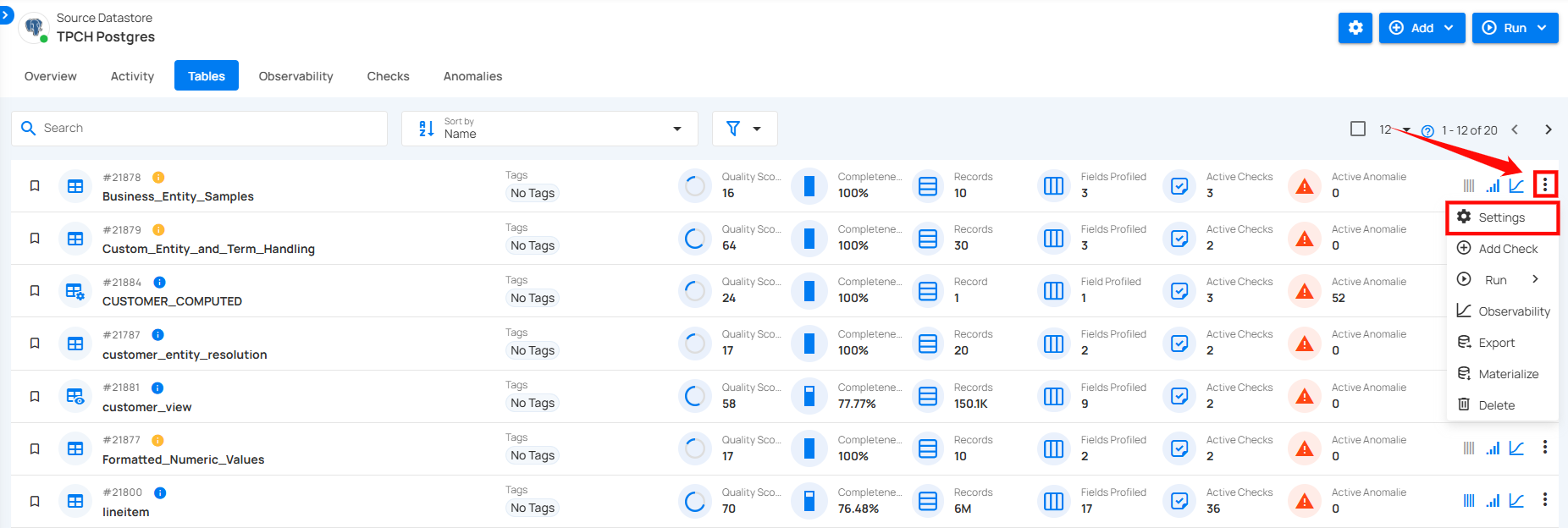Select Settings from the context menu
The height and width of the screenshot is (528, 1568).
coord(1501,217)
